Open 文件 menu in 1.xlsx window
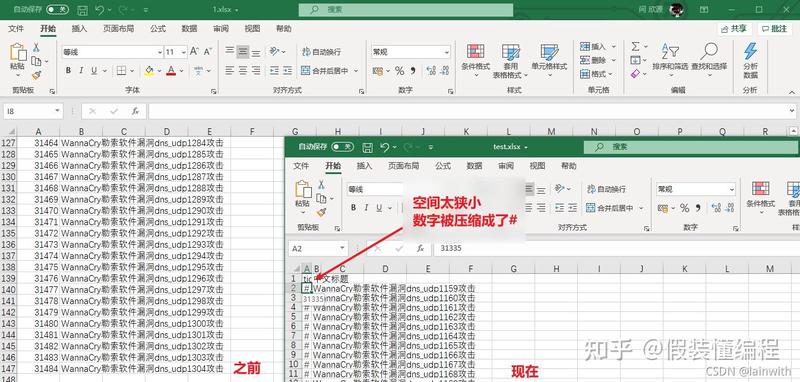The image size is (800, 382). pyautogui.click(x=16, y=29)
